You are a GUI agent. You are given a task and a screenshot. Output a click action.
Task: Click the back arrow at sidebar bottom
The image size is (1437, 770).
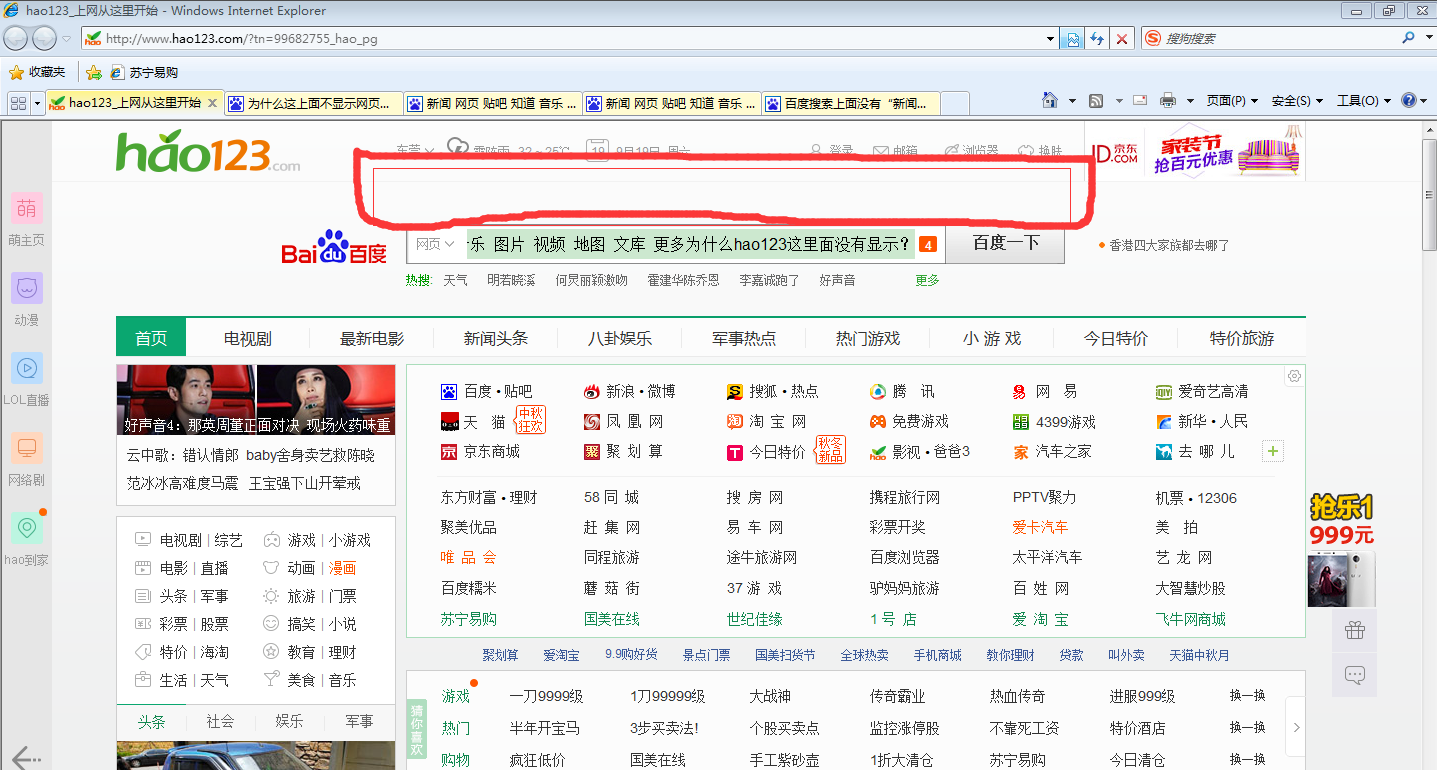[x=26, y=757]
